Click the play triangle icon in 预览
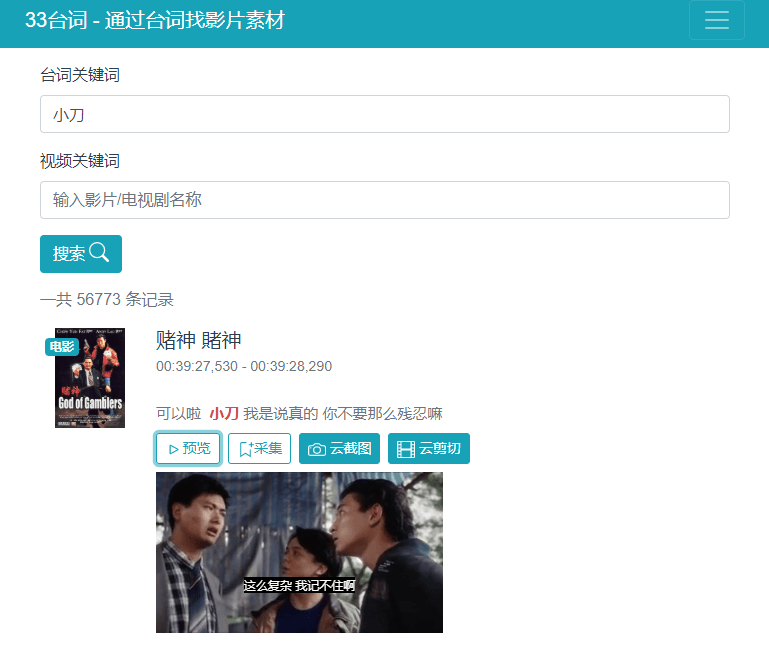Viewport: 769px width, 645px height. click(x=173, y=449)
